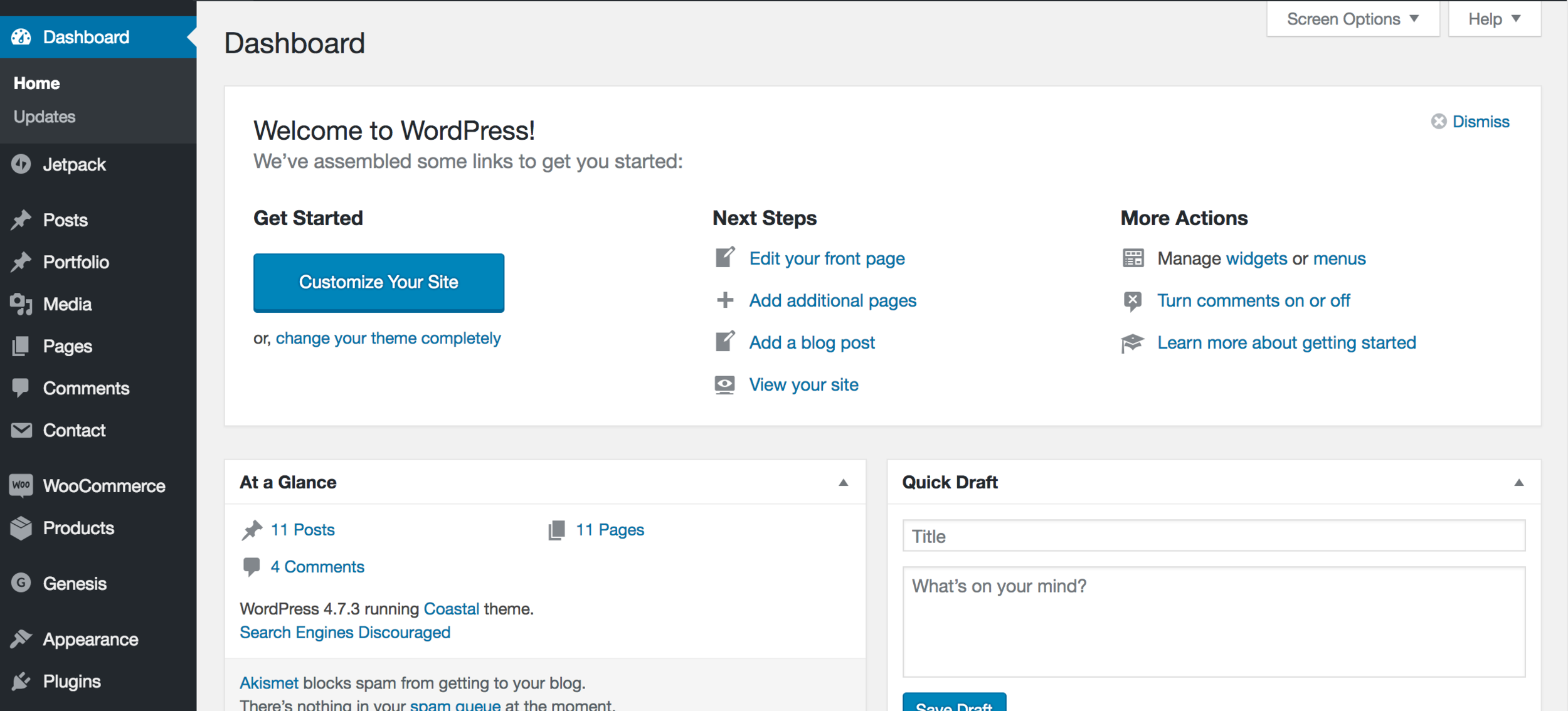Click the Portfolio pin icon
The width and height of the screenshot is (1568, 711).
21,261
